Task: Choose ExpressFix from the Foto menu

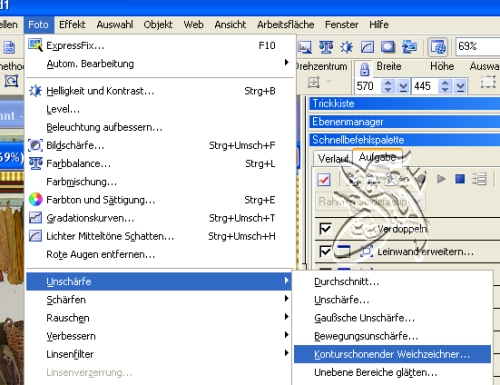Action: click(160, 45)
